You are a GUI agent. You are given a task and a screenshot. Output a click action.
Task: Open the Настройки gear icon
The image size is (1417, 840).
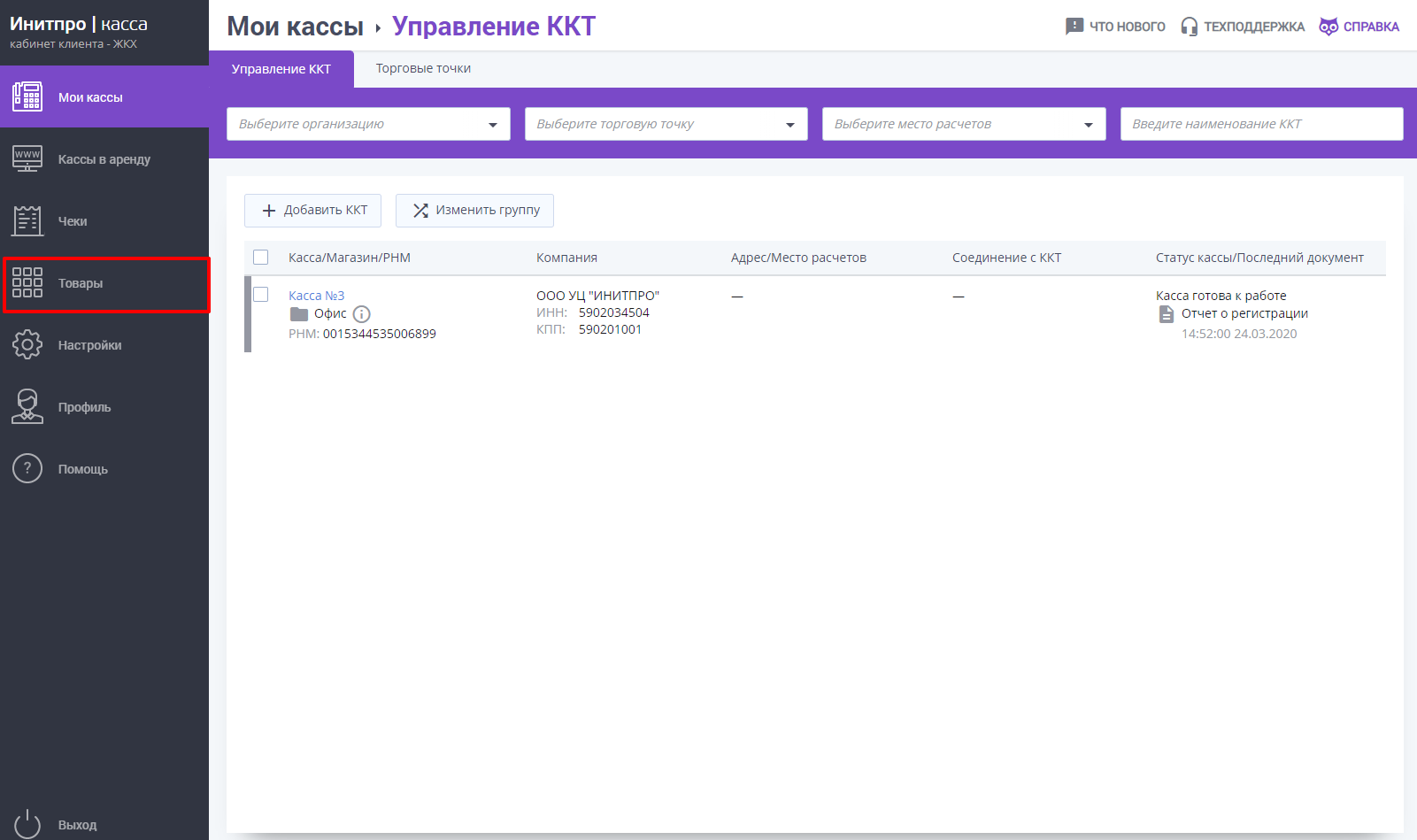(27, 344)
